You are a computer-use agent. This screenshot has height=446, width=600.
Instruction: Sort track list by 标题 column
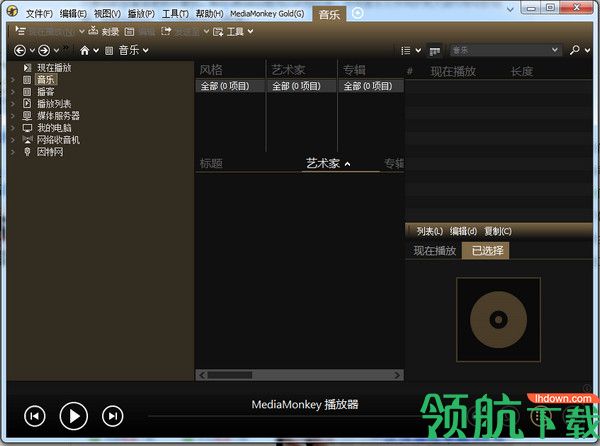211,163
